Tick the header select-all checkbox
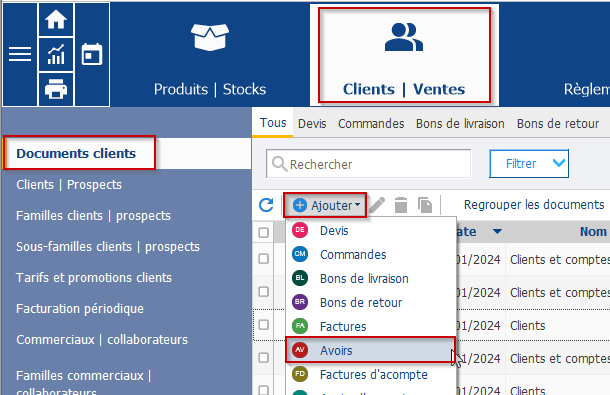The width and height of the screenshot is (610, 395). coord(263,232)
